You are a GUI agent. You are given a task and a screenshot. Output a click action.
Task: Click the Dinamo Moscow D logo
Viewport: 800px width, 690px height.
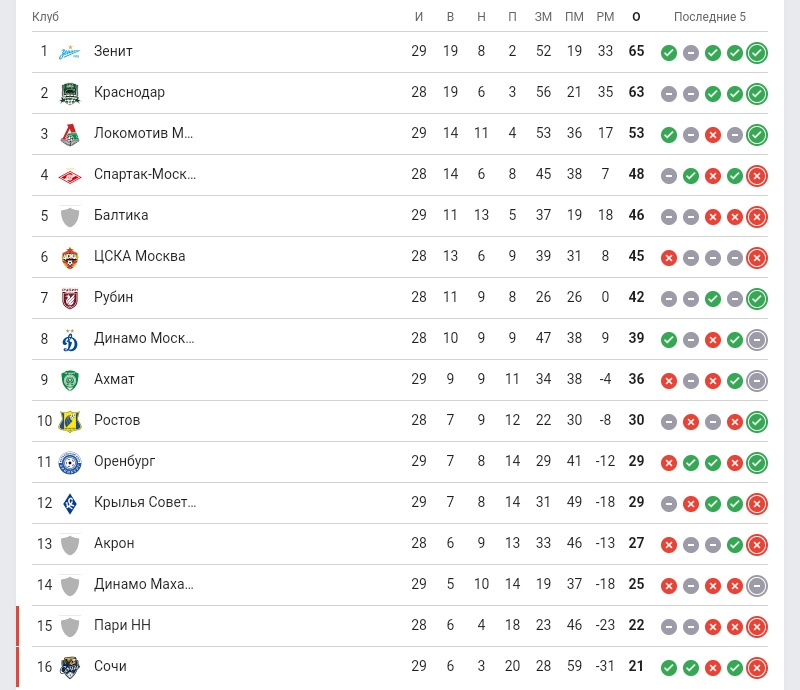click(69, 339)
